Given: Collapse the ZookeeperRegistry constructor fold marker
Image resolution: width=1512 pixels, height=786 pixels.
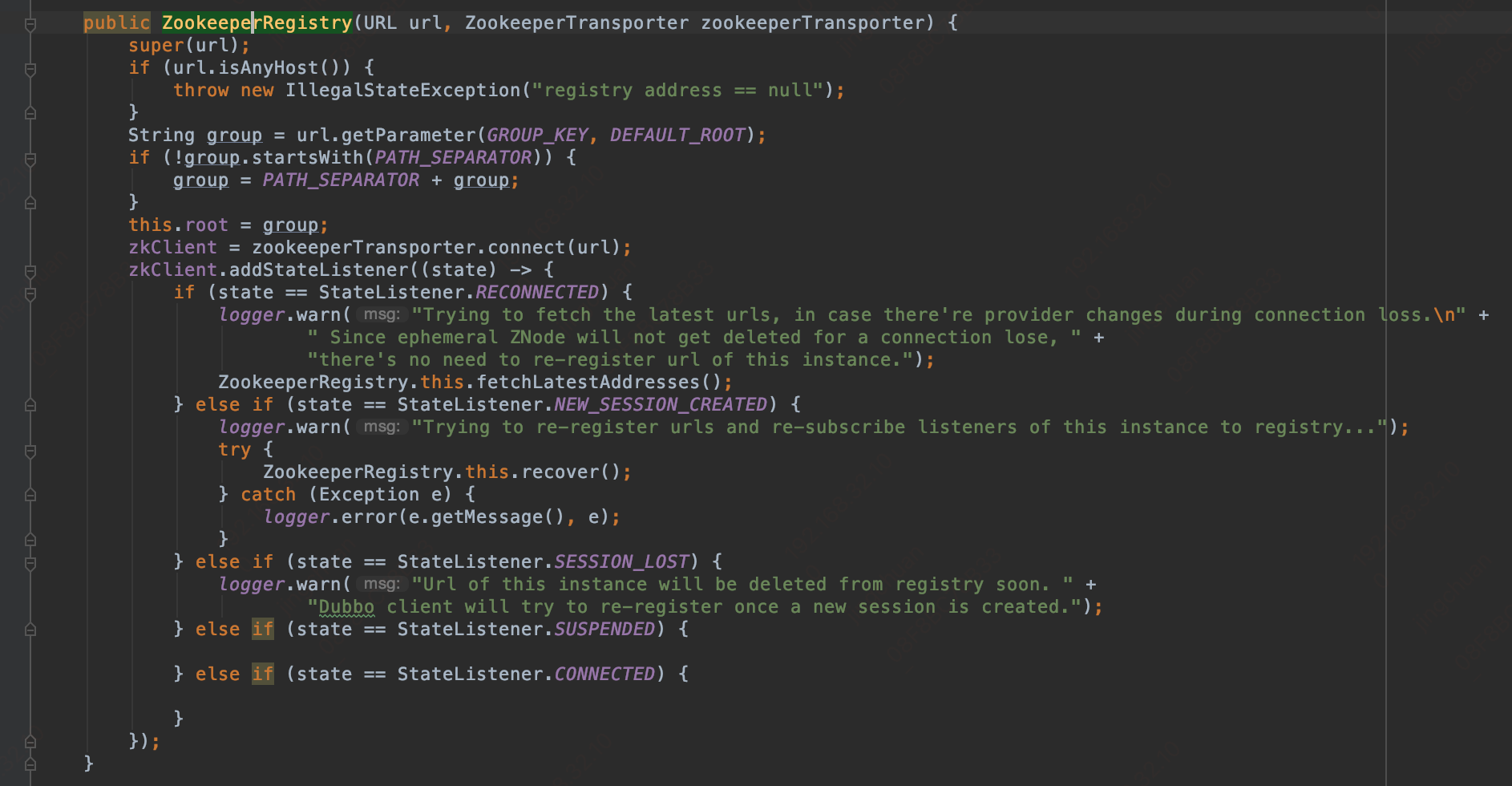Looking at the screenshot, I should click(30, 24).
